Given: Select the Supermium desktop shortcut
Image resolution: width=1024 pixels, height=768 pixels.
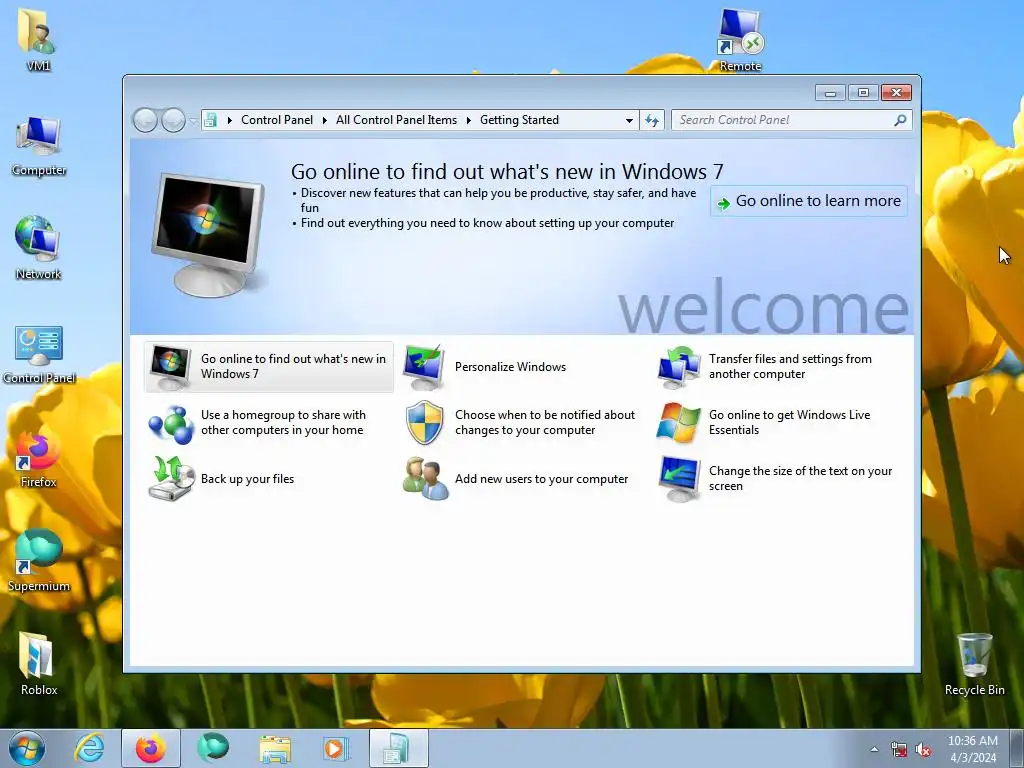Looking at the screenshot, I should [x=39, y=560].
